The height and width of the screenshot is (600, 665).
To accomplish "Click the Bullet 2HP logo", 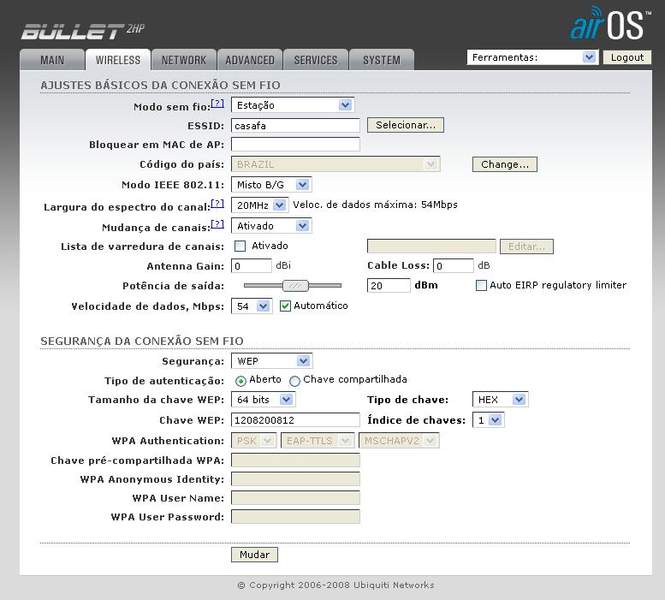I will (83, 31).
